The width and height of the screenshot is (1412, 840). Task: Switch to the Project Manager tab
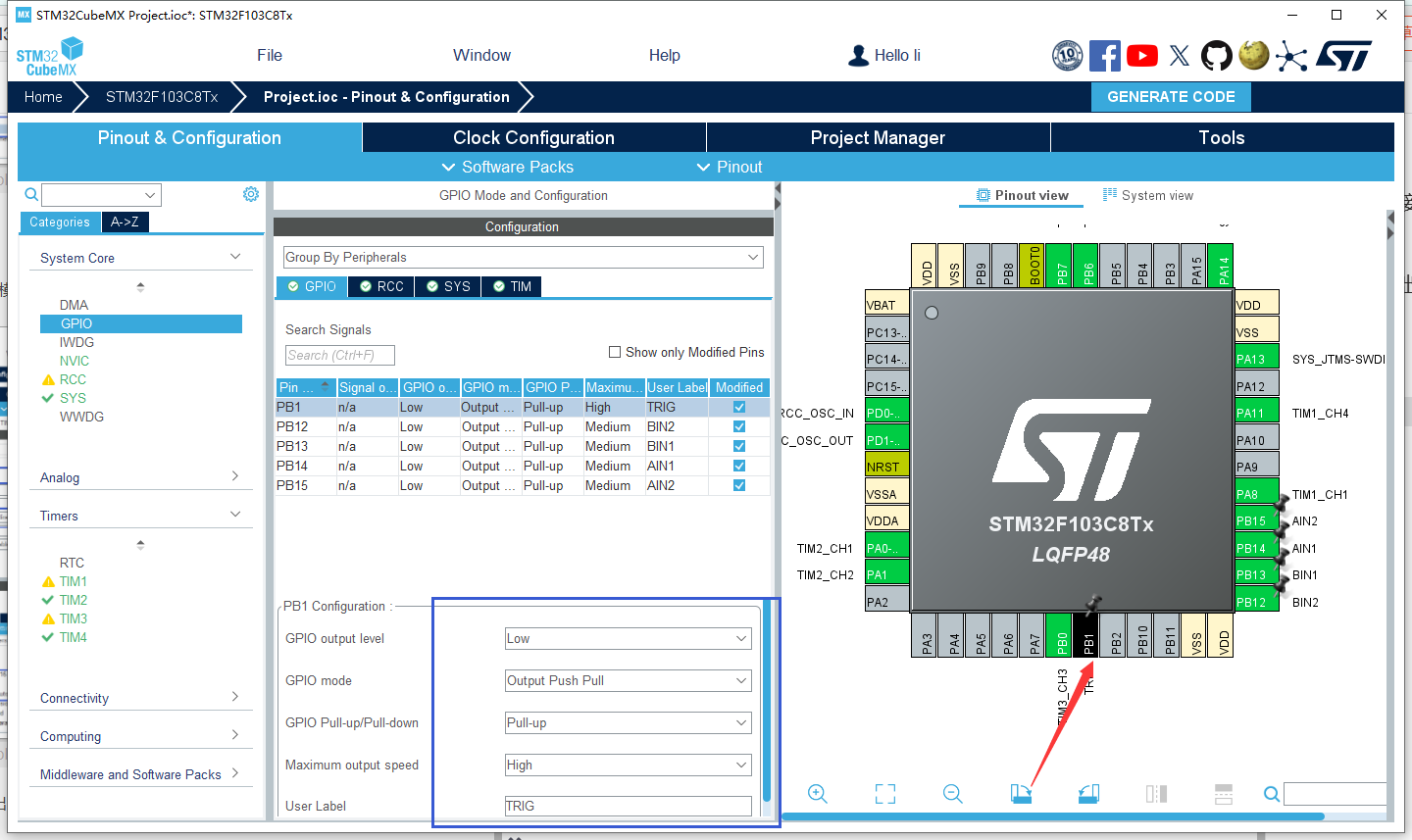(879, 138)
